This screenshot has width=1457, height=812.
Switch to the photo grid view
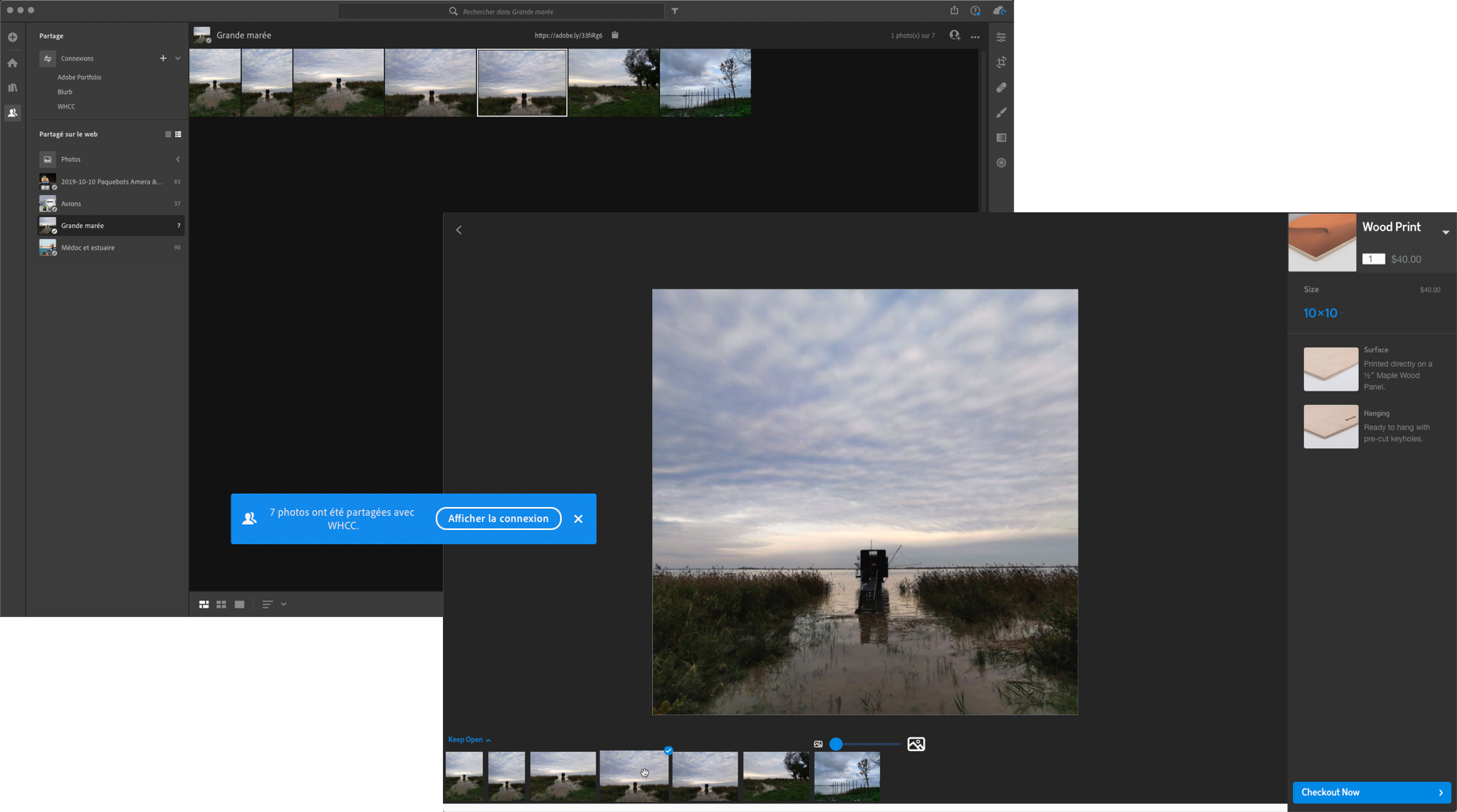[204, 604]
